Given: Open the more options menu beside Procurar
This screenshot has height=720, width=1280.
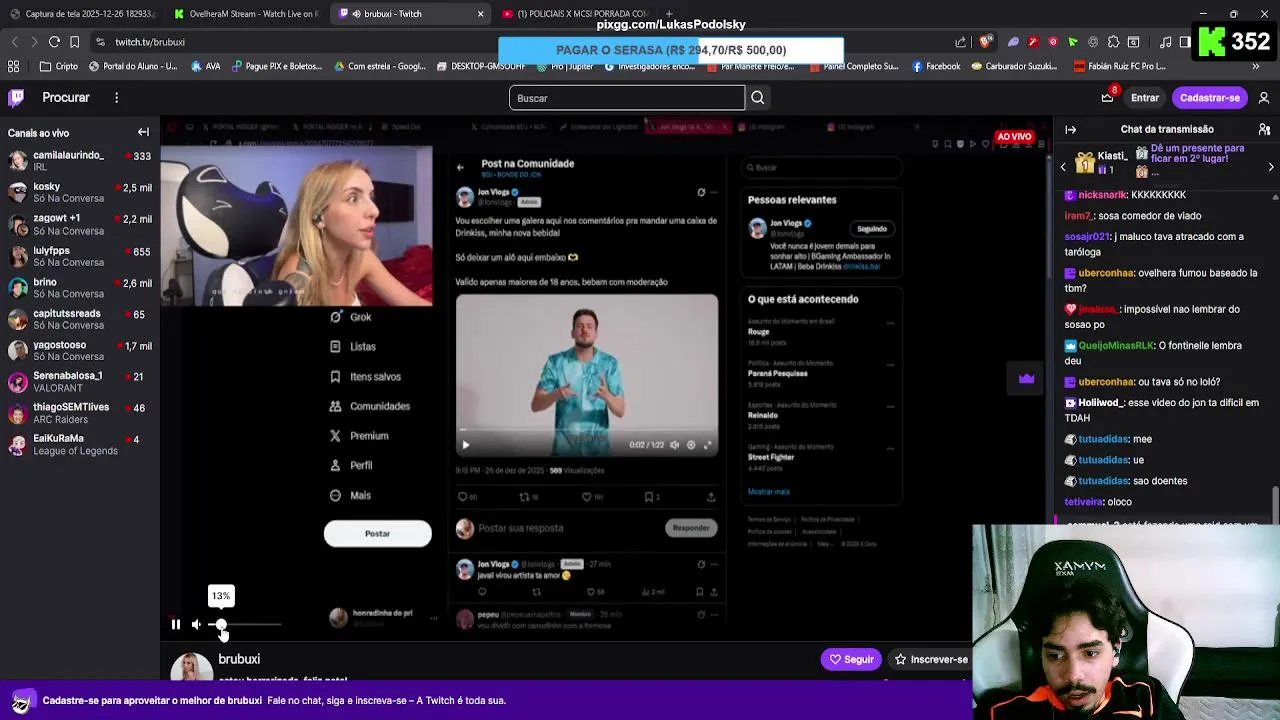Looking at the screenshot, I should click(116, 98).
